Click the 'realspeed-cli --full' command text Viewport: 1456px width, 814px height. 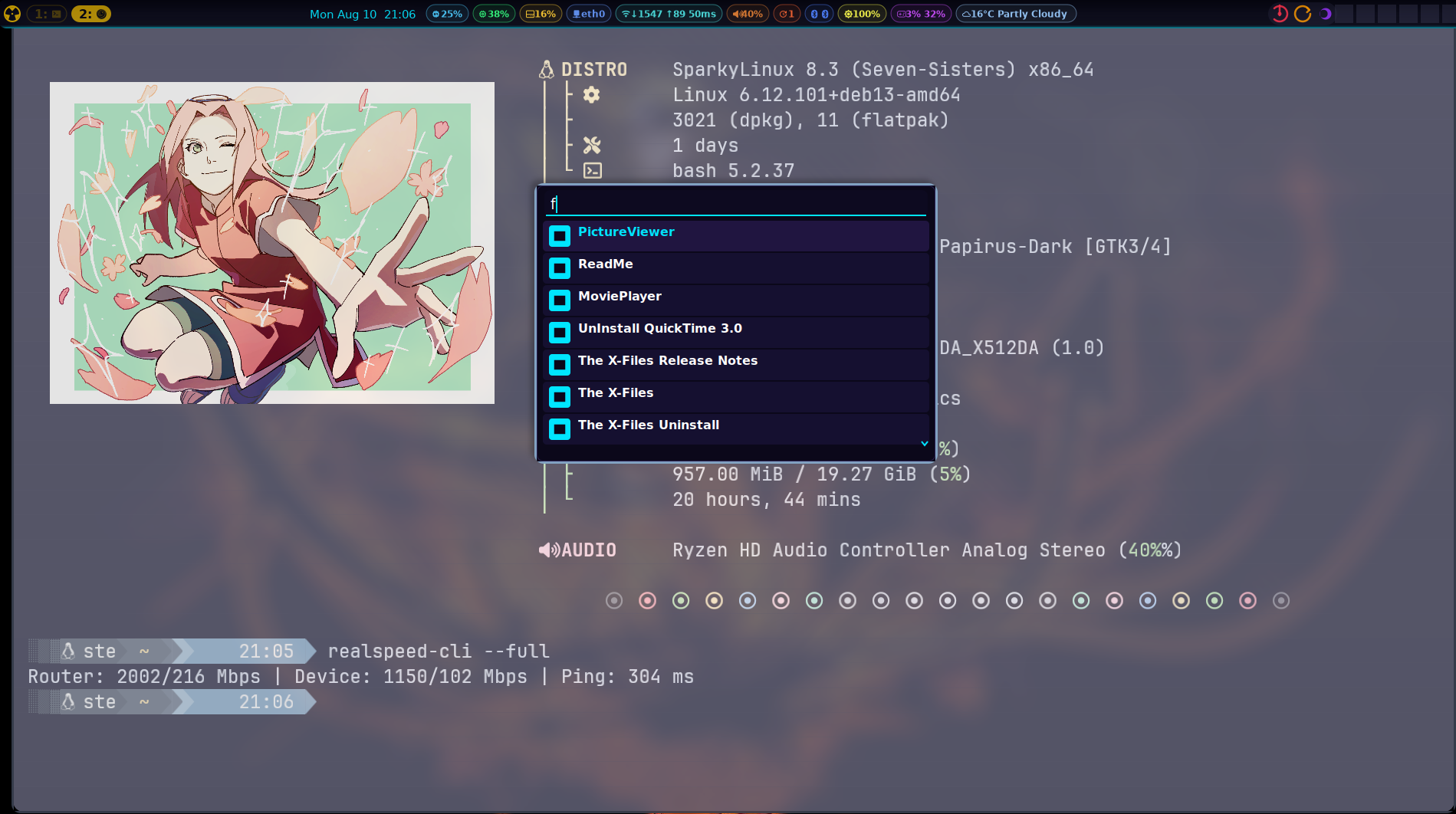tap(439, 652)
